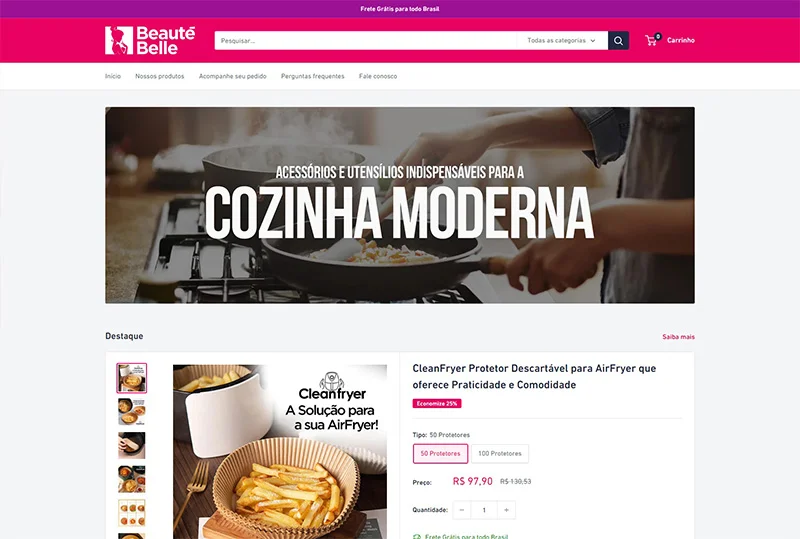The height and width of the screenshot is (539, 800).
Task: Click the Cozinha Moderna banner
Action: pyautogui.click(x=399, y=205)
